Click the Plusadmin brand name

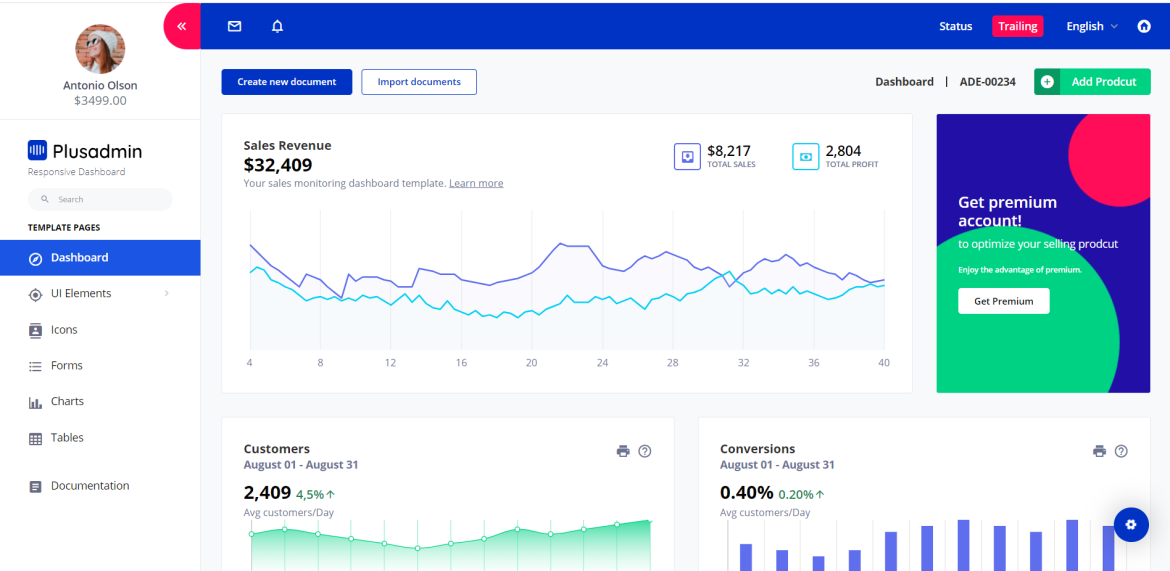point(97,152)
